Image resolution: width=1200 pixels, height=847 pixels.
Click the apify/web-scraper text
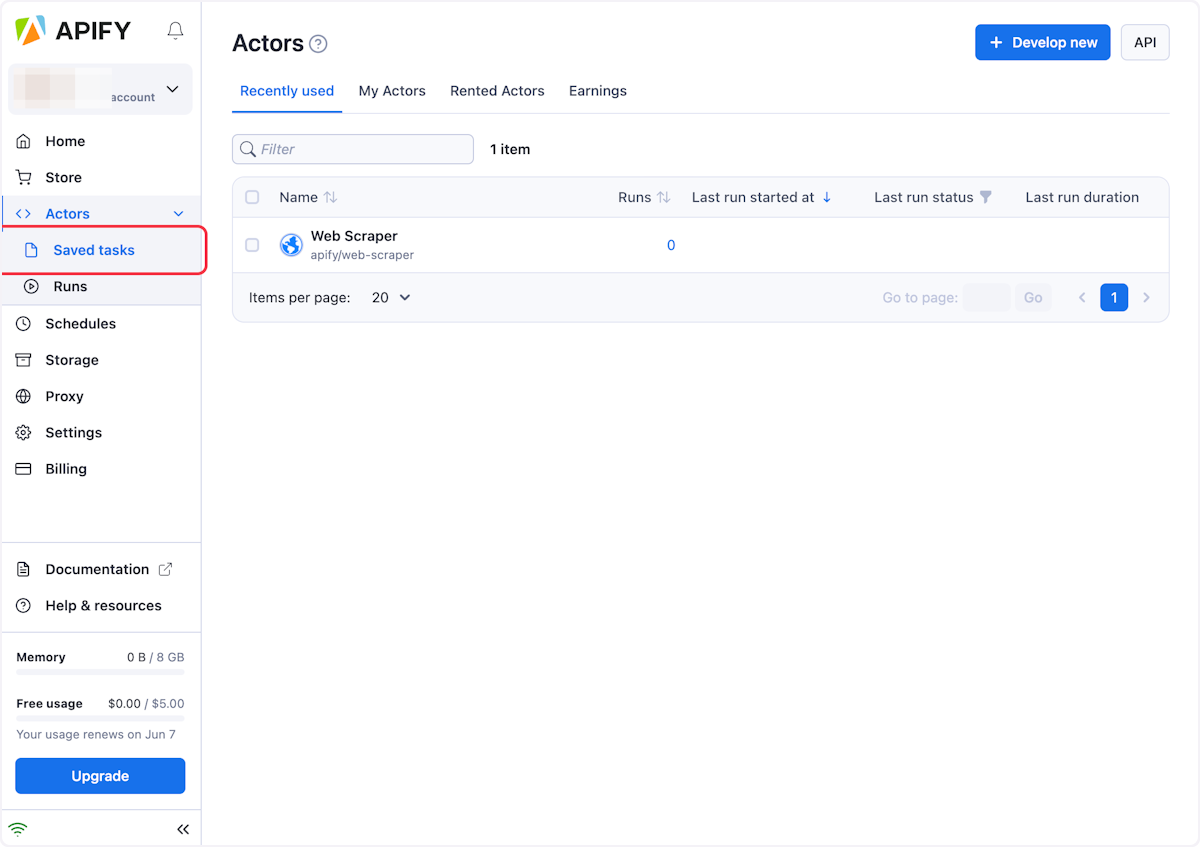point(362,255)
